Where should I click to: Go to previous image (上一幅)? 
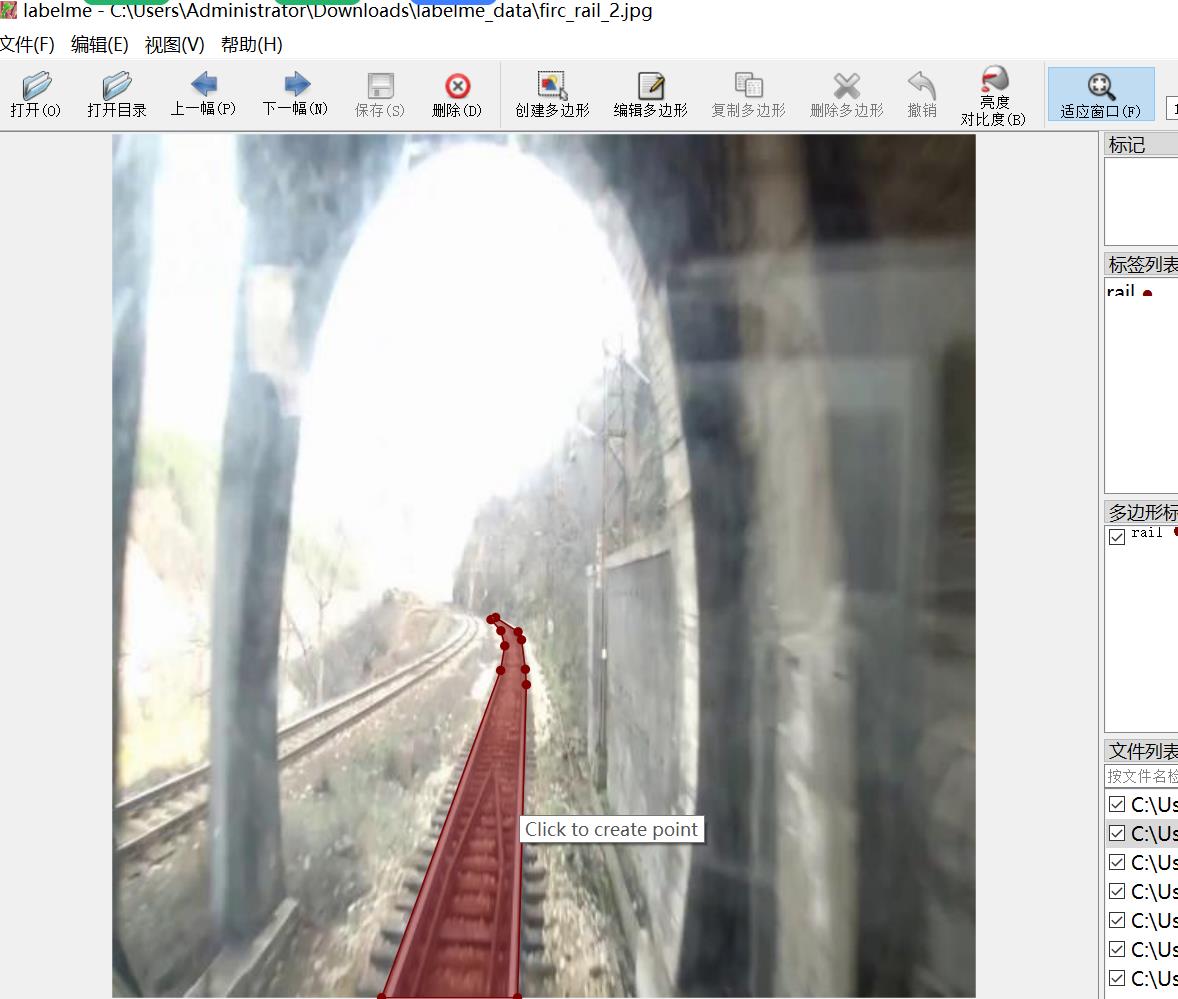(203, 95)
